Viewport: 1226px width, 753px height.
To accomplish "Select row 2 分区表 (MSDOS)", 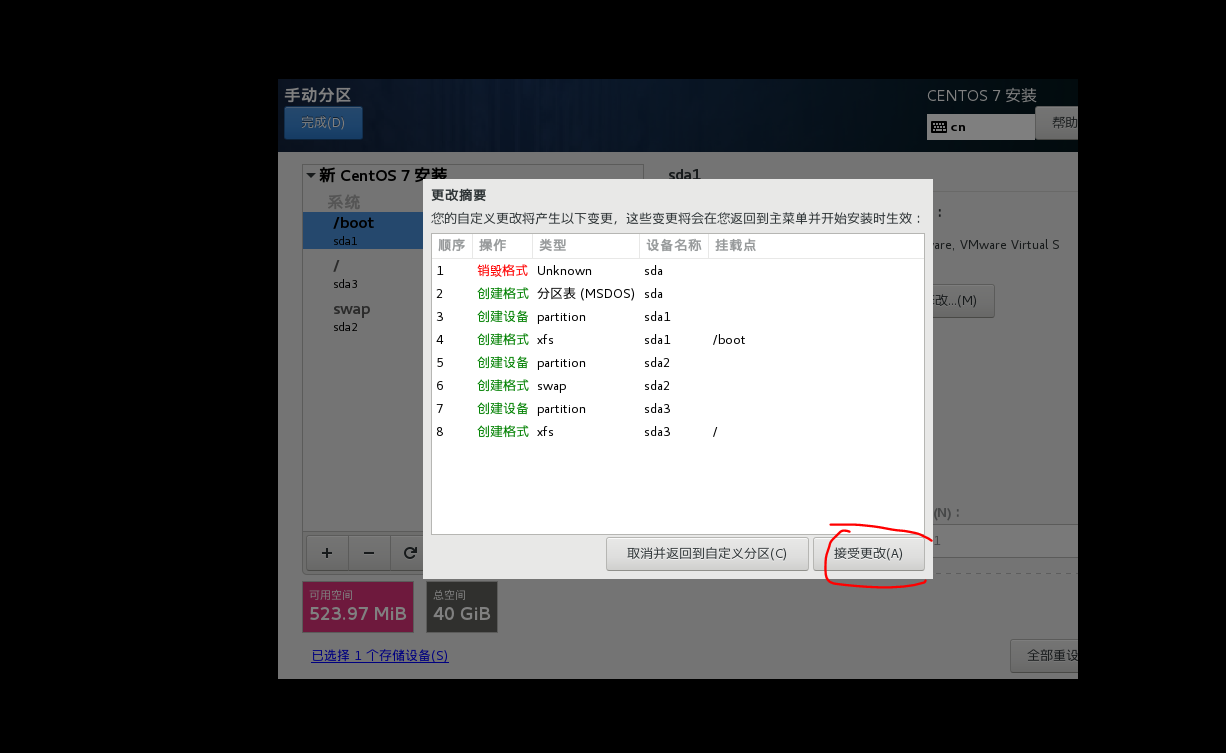I will (x=678, y=294).
